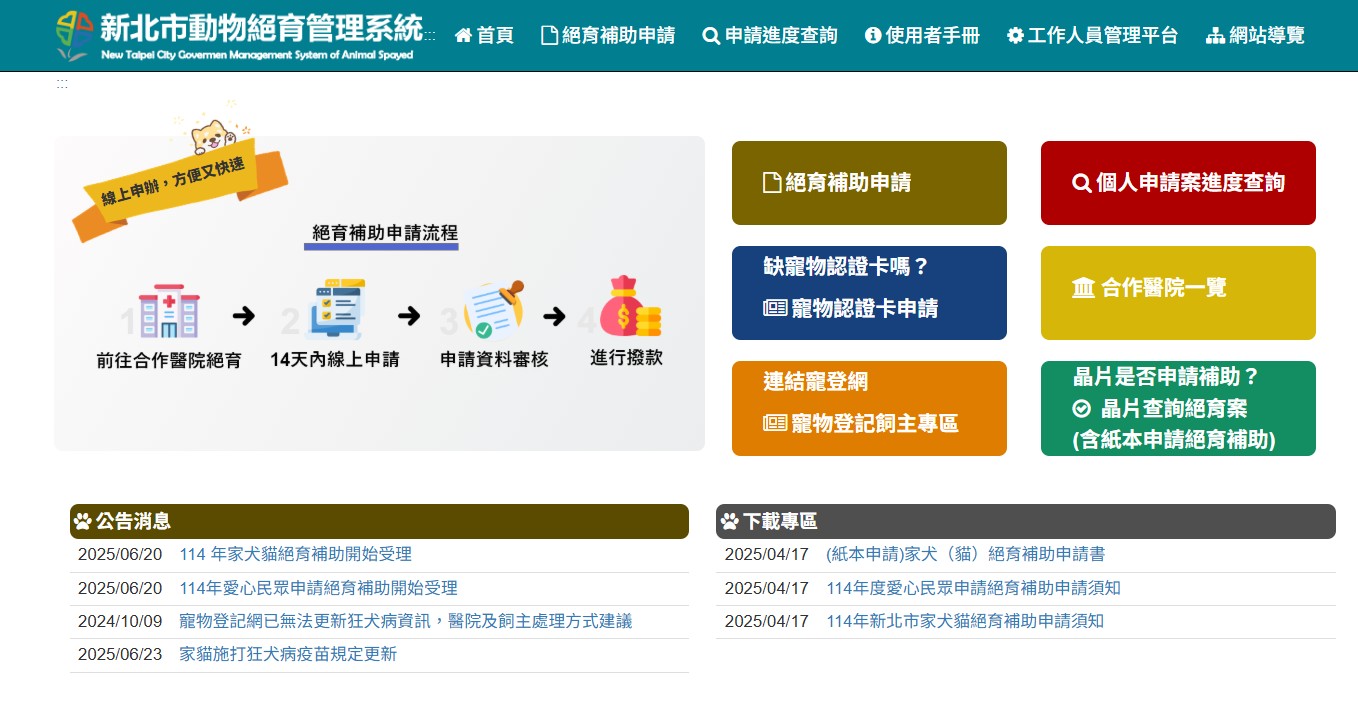1358x706 pixels.
Task: Open announcement 114 年家犬貓絕育補助開始受理
Action: (x=295, y=554)
